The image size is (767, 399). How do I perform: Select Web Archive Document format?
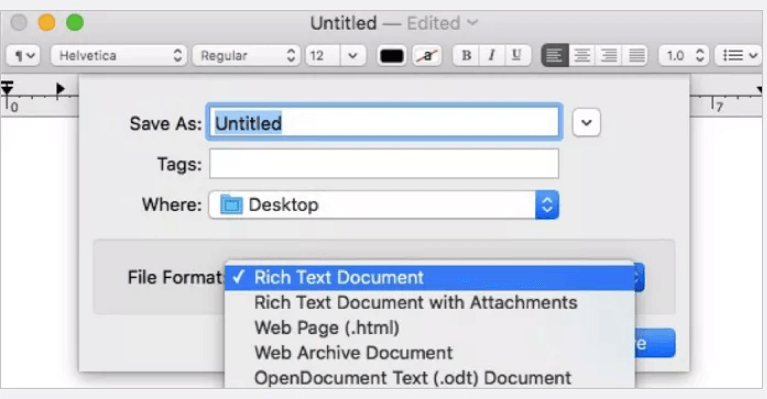pos(353,353)
